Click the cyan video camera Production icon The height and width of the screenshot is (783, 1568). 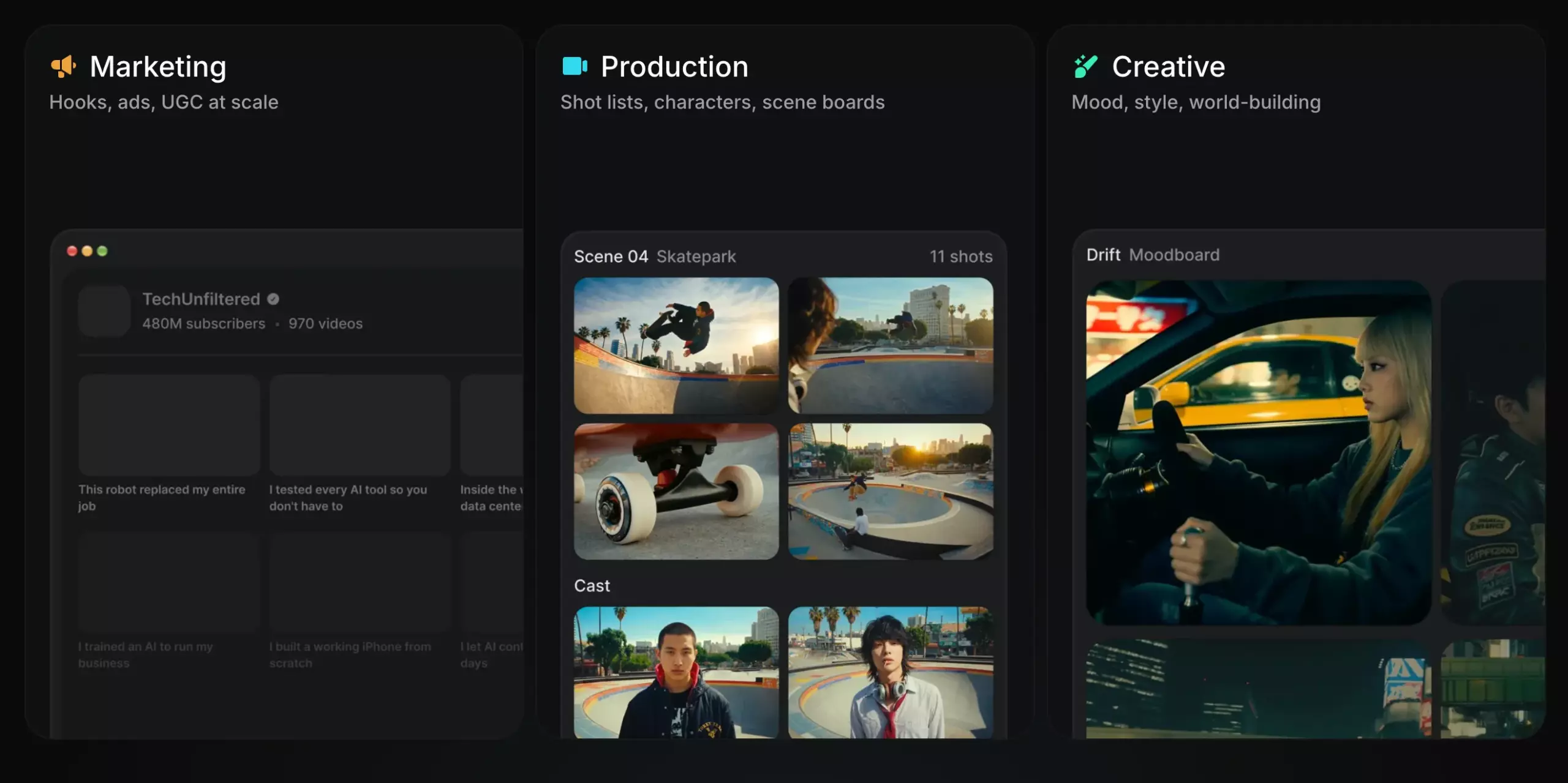pos(575,66)
